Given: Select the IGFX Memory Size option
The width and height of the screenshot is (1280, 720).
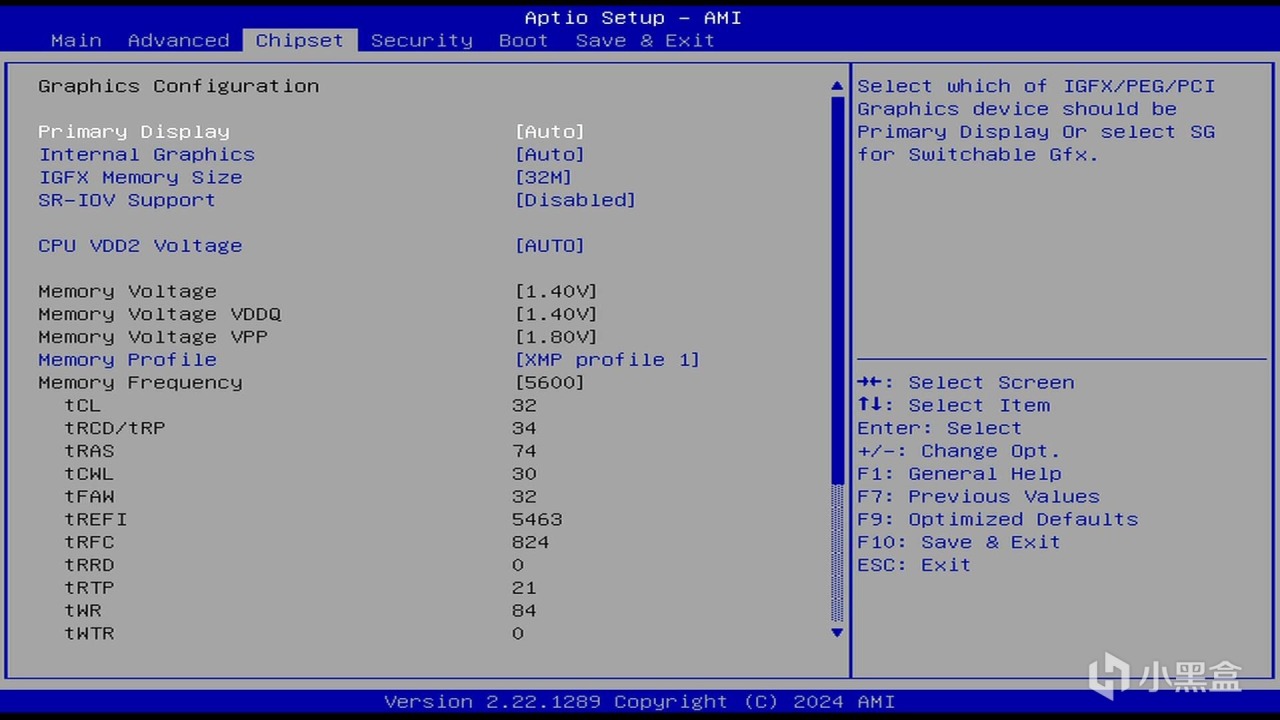Looking at the screenshot, I should click(x=140, y=177).
